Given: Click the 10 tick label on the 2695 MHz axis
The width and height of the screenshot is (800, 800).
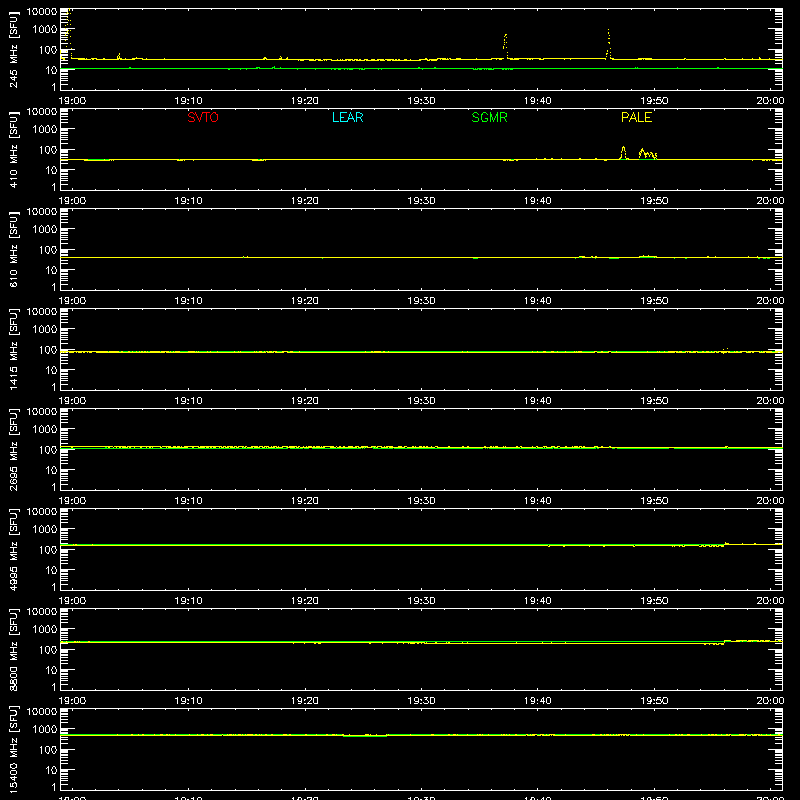Looking at the screenshot, I should (51, 470).
